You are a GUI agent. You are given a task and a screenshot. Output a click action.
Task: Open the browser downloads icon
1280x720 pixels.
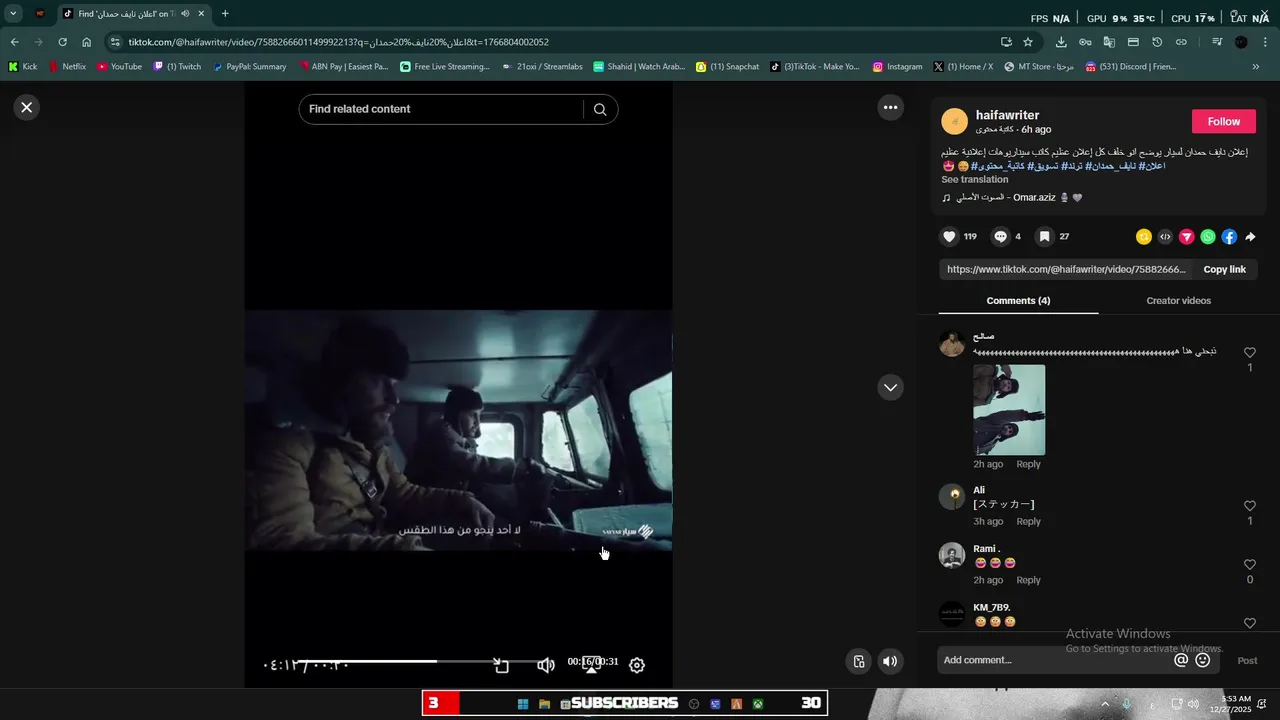[x=1061, y=42]
